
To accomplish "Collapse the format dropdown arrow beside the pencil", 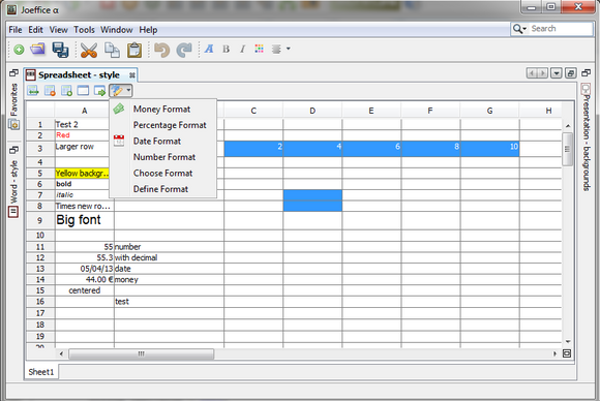I will pyautogui.click(x=129, y=91).
